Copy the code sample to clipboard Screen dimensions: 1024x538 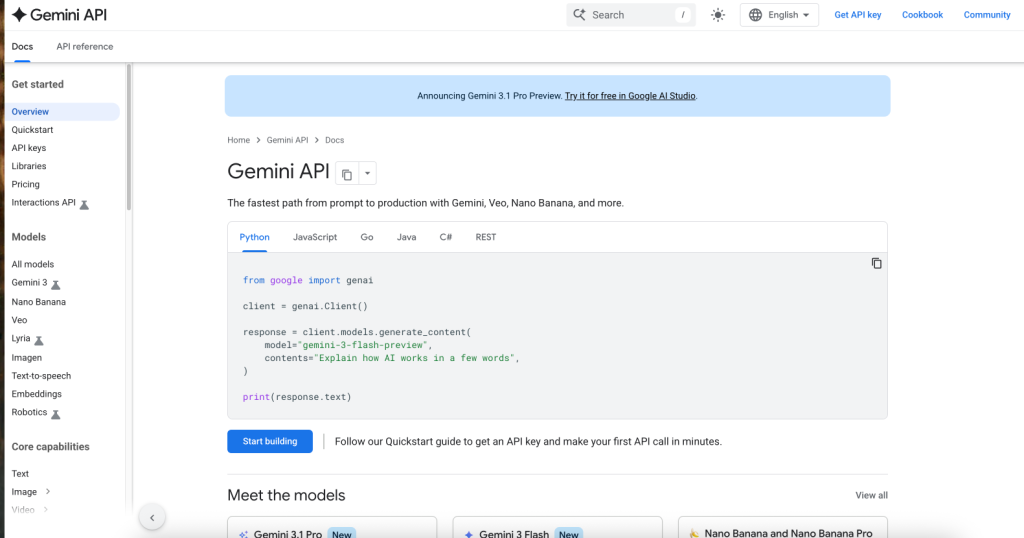click(x=876, y=263)
